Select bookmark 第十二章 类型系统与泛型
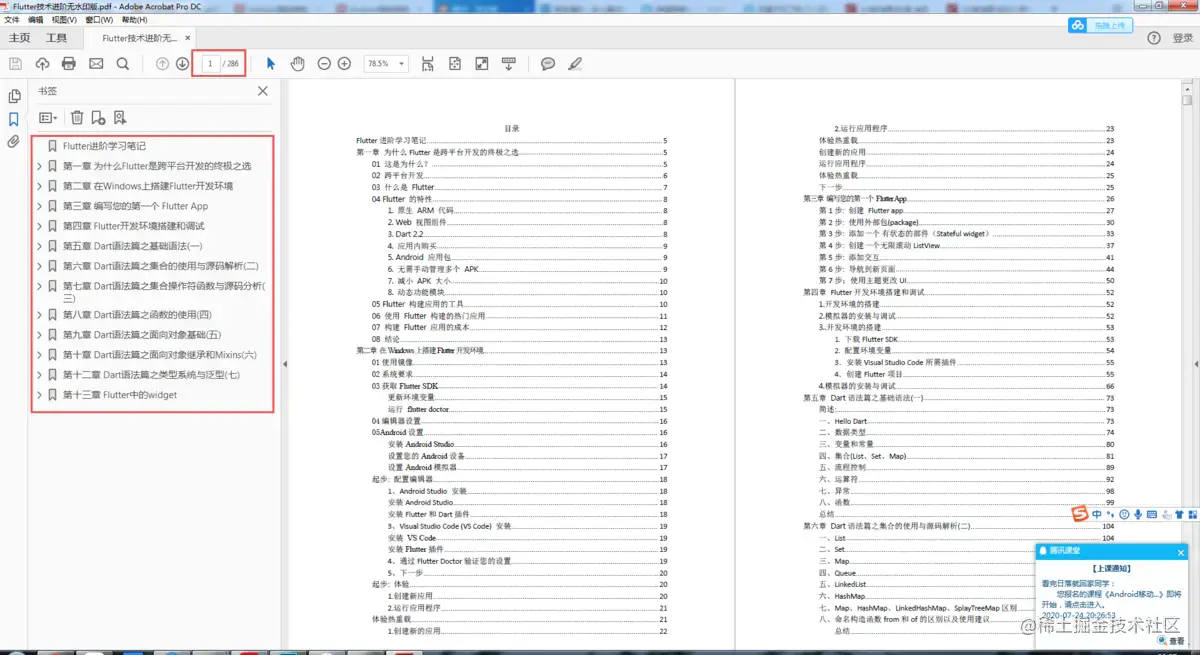This screenshot has width=1200, height=655. click(x=151, y=375)
